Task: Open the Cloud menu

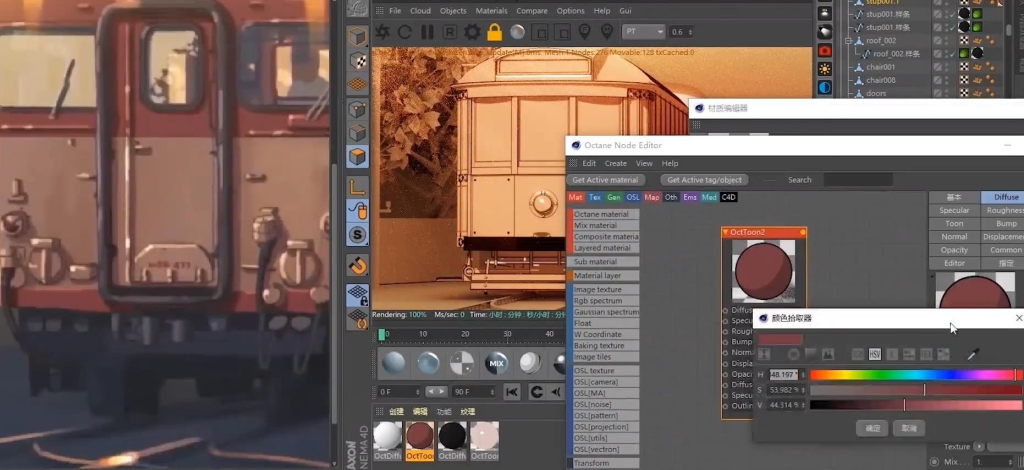Action: (x=421, y=10)
